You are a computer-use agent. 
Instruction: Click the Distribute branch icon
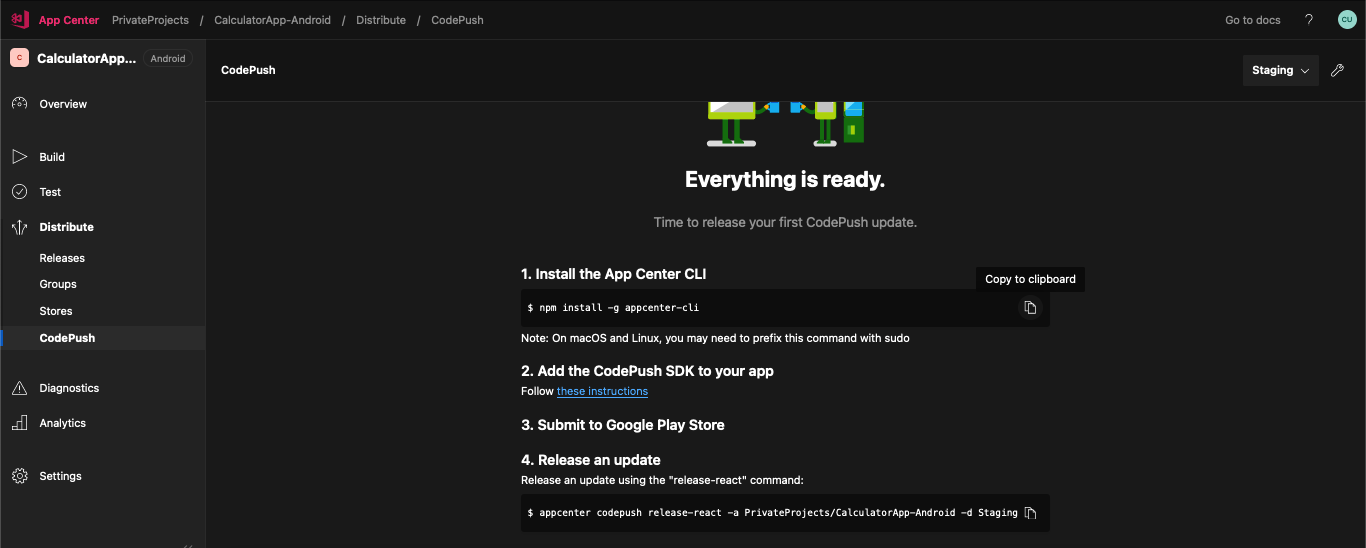(x=19, y=227)
